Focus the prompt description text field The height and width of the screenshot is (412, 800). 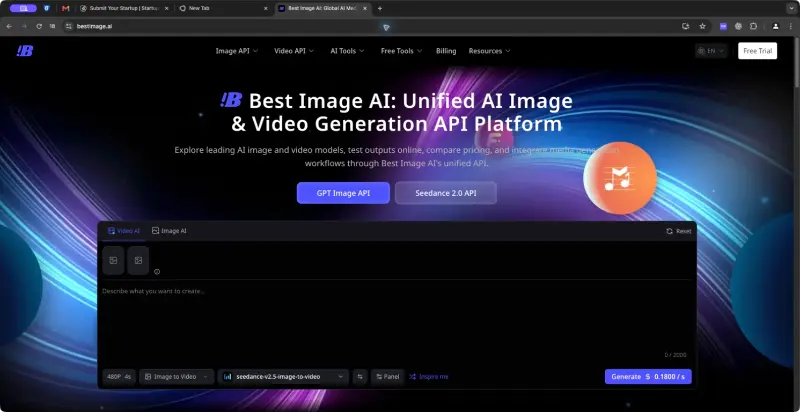396,319
